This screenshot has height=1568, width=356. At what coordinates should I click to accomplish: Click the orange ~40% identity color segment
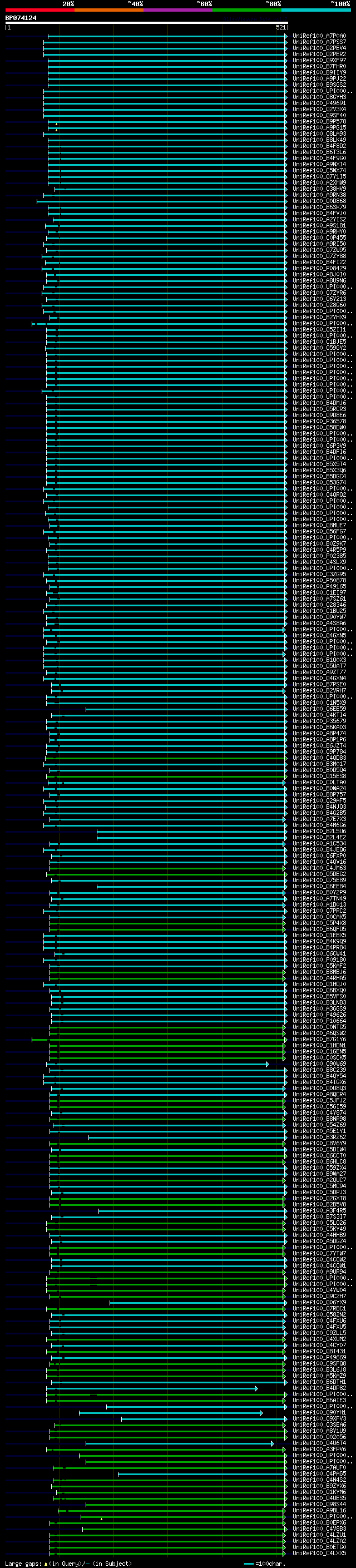pyautogui.click(x=109, y=11)
